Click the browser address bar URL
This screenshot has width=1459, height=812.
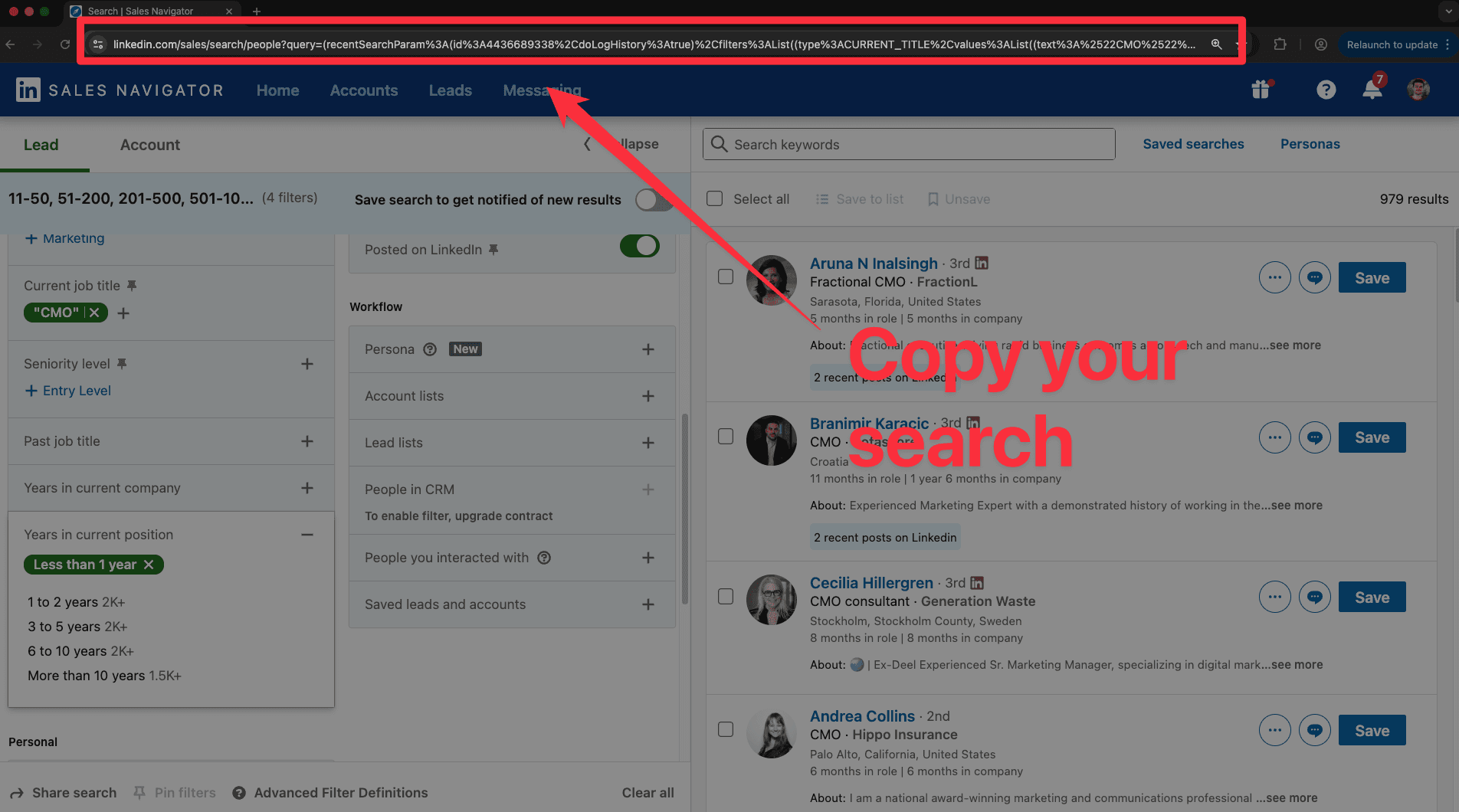click(654, 44)
